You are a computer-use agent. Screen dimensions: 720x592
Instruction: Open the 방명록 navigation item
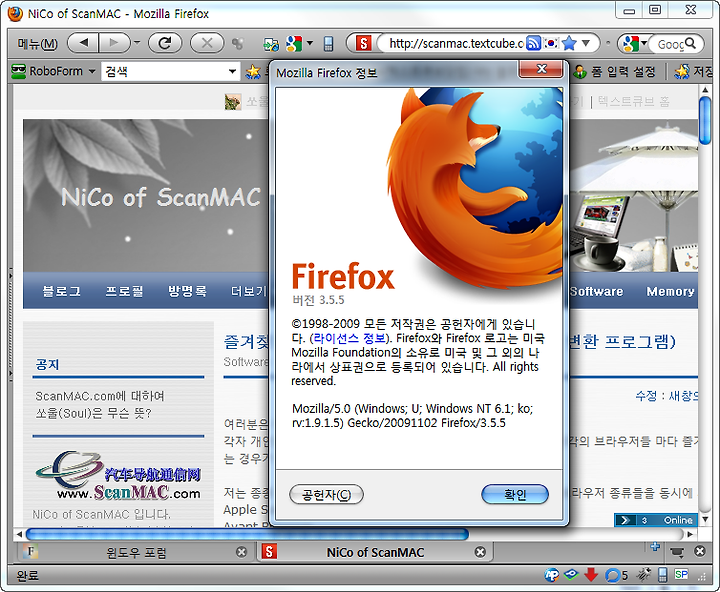(x=187, y=291)
